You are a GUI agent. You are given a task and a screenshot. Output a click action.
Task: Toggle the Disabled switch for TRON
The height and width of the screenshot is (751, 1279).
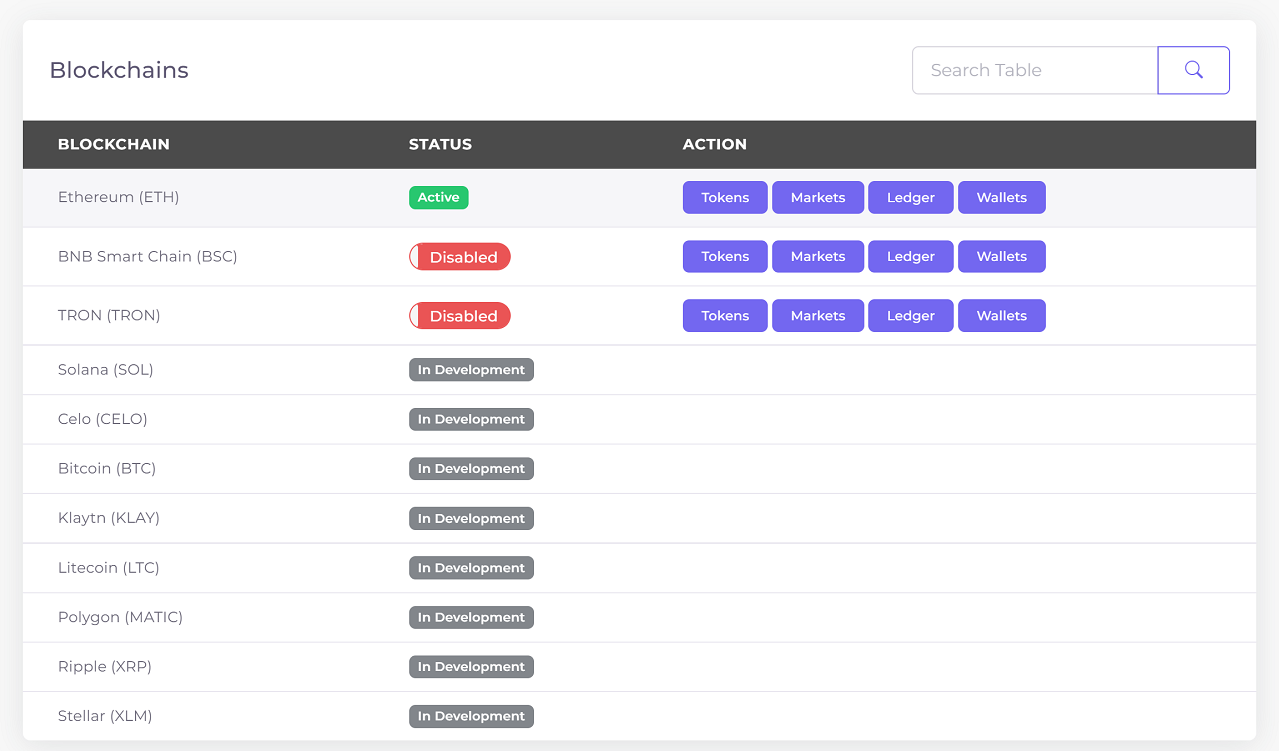[x=460, y=316]
